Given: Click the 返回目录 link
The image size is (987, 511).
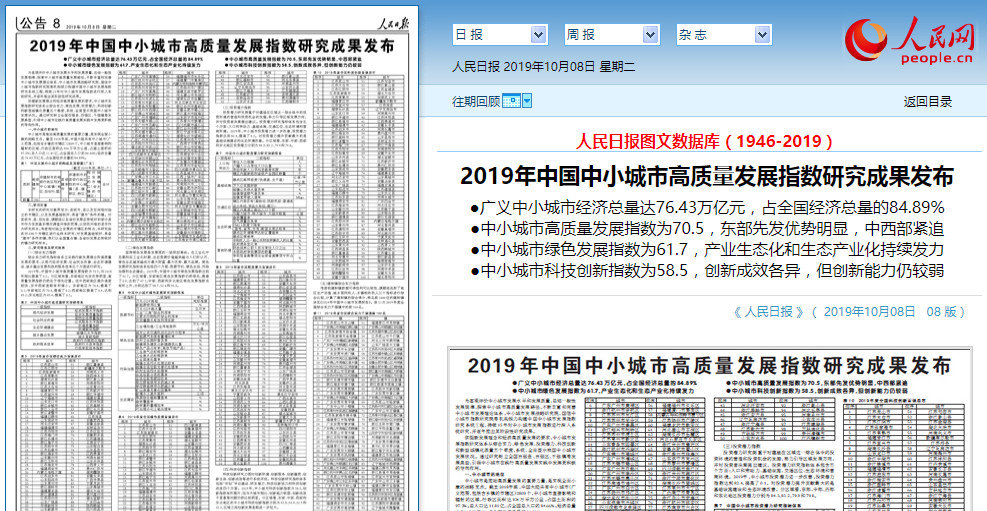Looking at the screenshot, I should (928, 102).
